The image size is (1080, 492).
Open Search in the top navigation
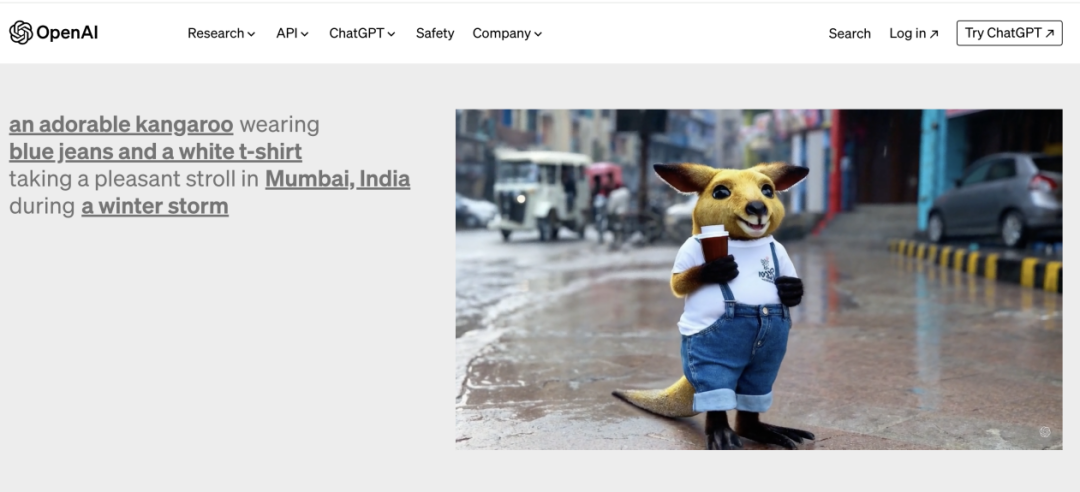coord(849,33)
